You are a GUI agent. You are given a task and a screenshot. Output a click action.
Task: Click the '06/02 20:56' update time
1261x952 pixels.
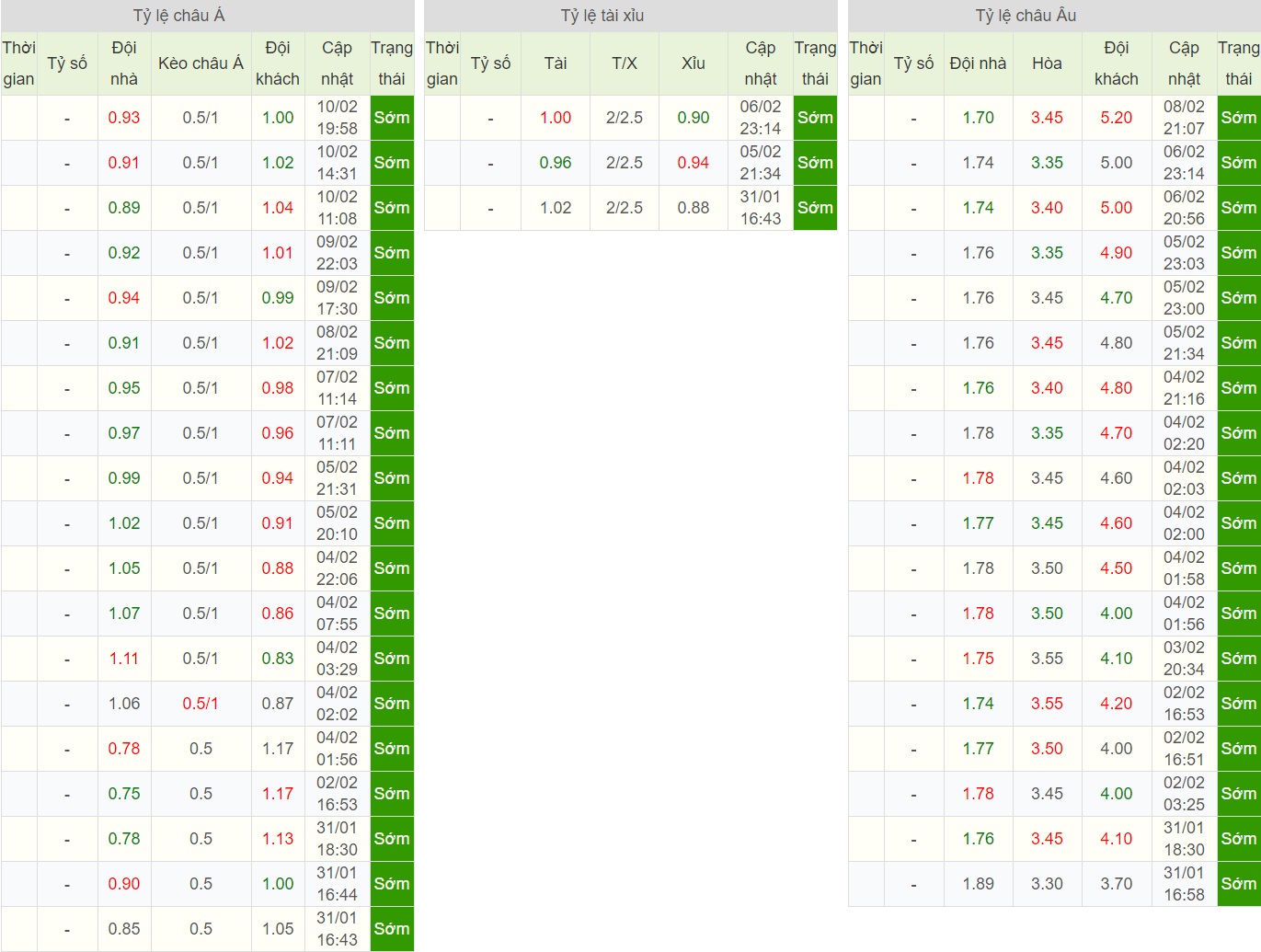(x=1184, y=208)
